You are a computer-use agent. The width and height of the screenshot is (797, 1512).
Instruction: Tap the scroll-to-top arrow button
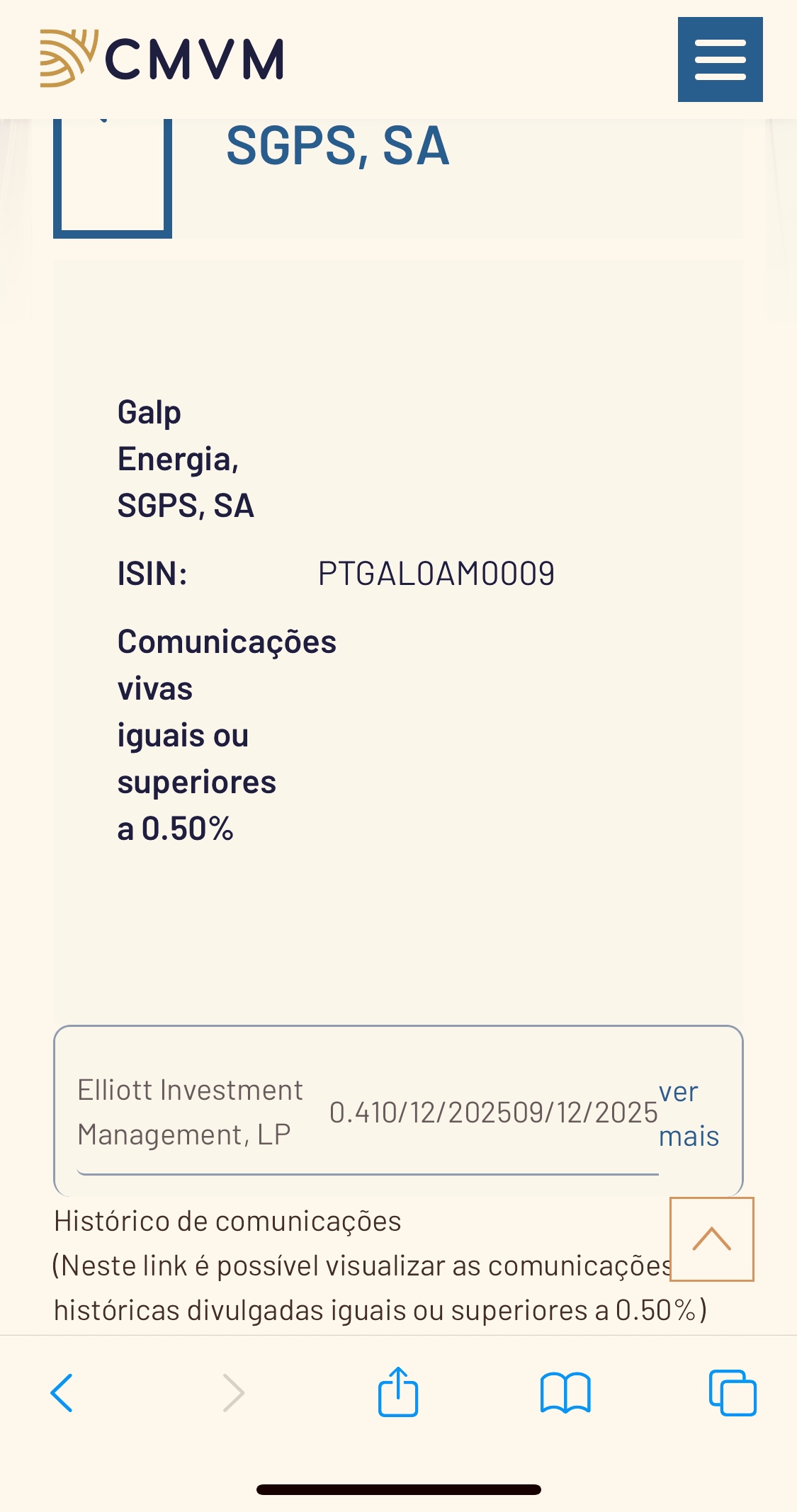(711, 1239)
